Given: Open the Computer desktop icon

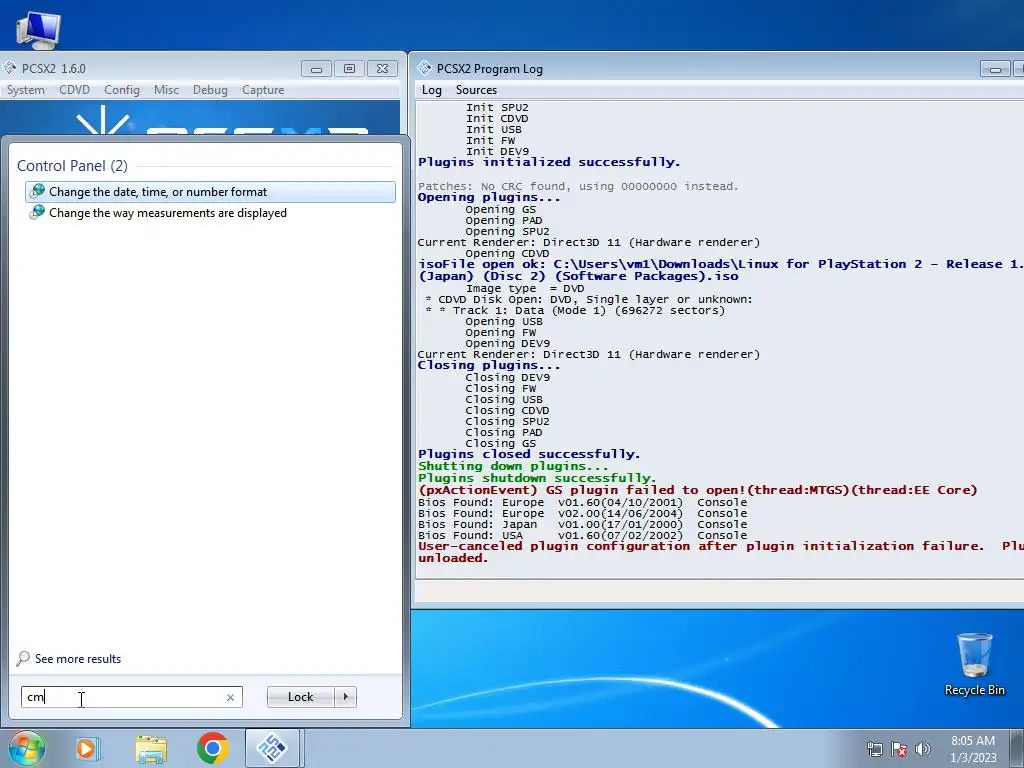Looking at the screenshot, I should [x=38, y=29].
